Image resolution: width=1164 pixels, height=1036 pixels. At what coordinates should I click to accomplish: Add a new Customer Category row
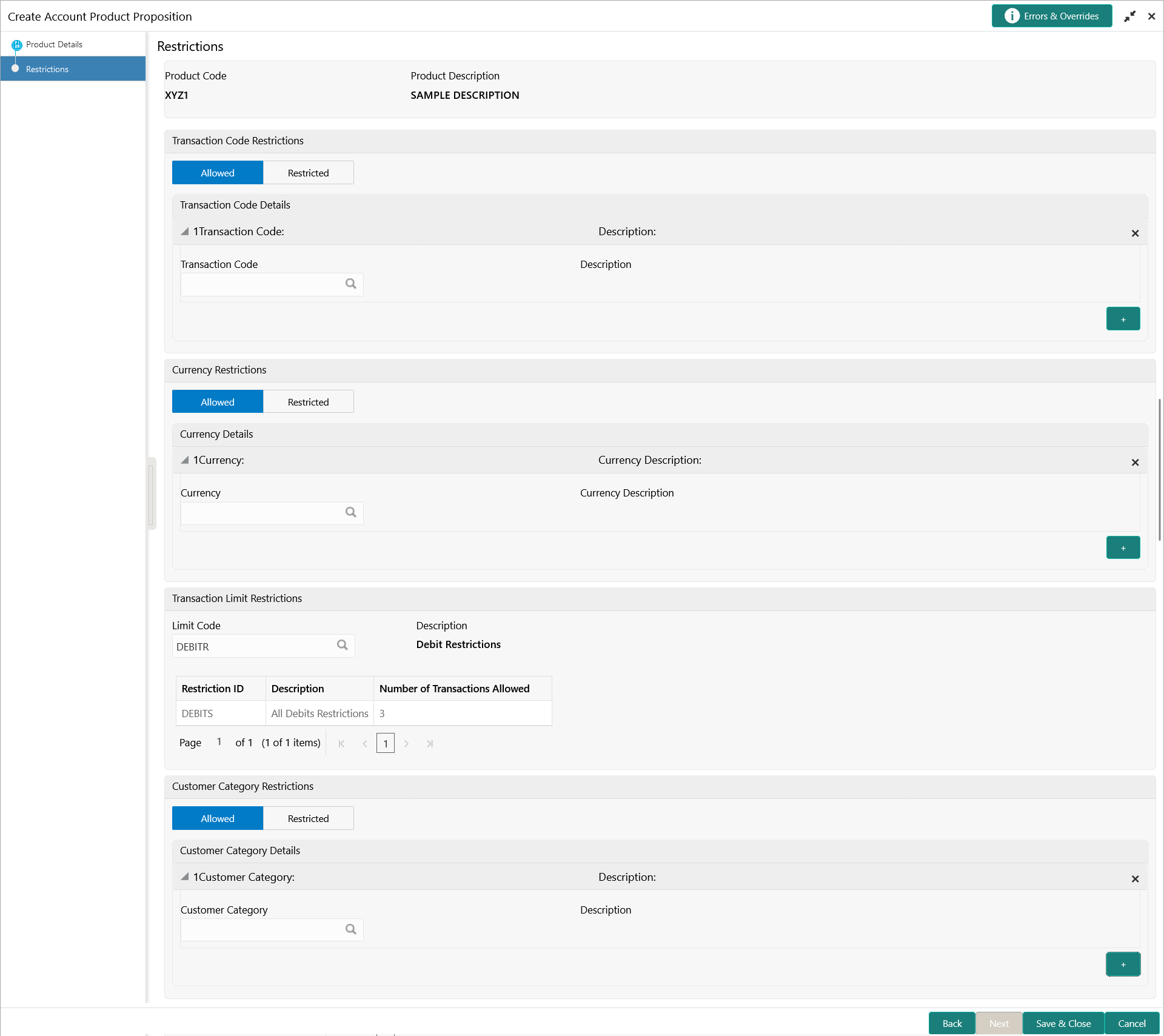pyautogui.click(x=1123, y=964)
